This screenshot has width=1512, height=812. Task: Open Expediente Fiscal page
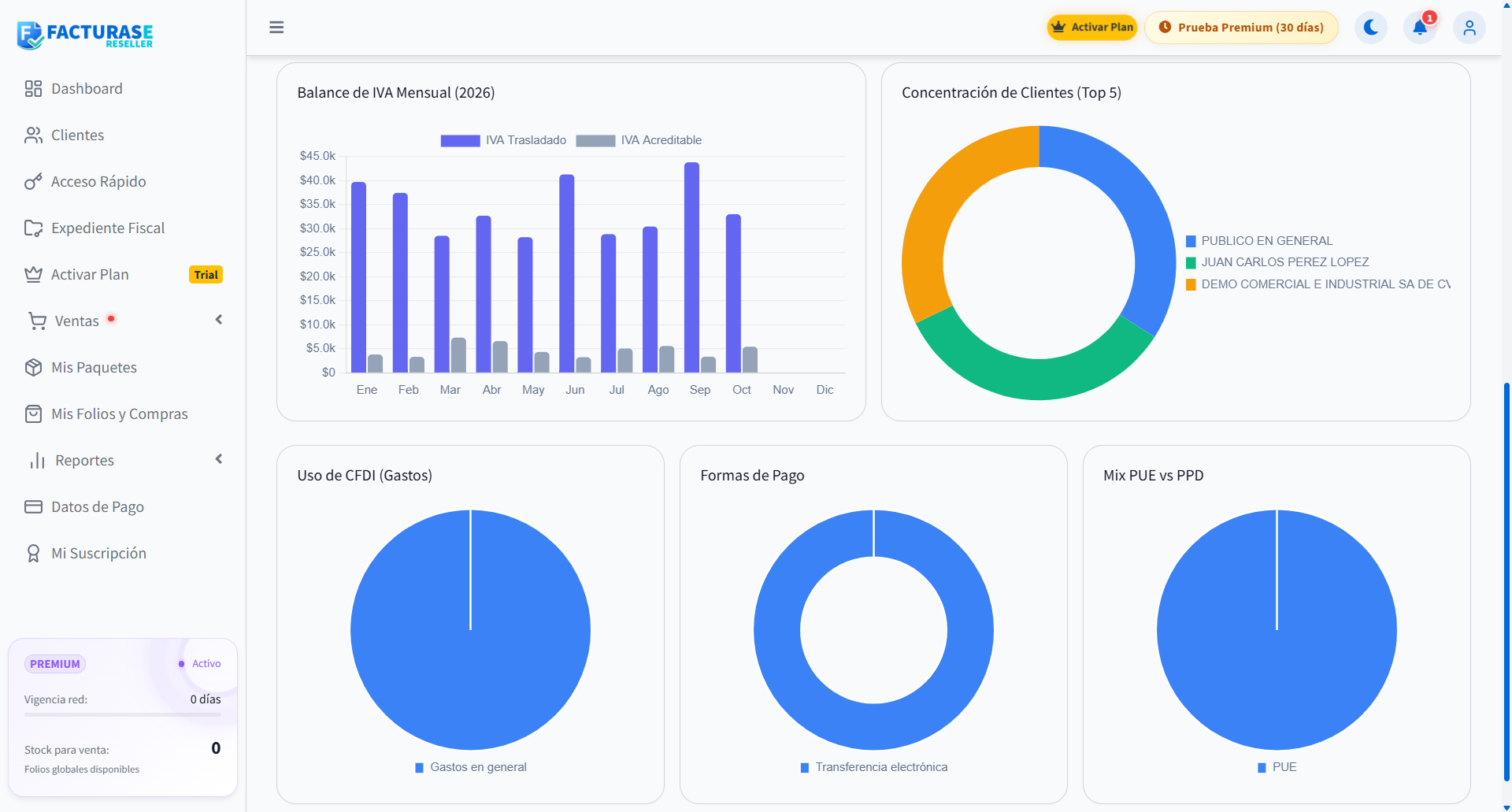pos(123,228)
